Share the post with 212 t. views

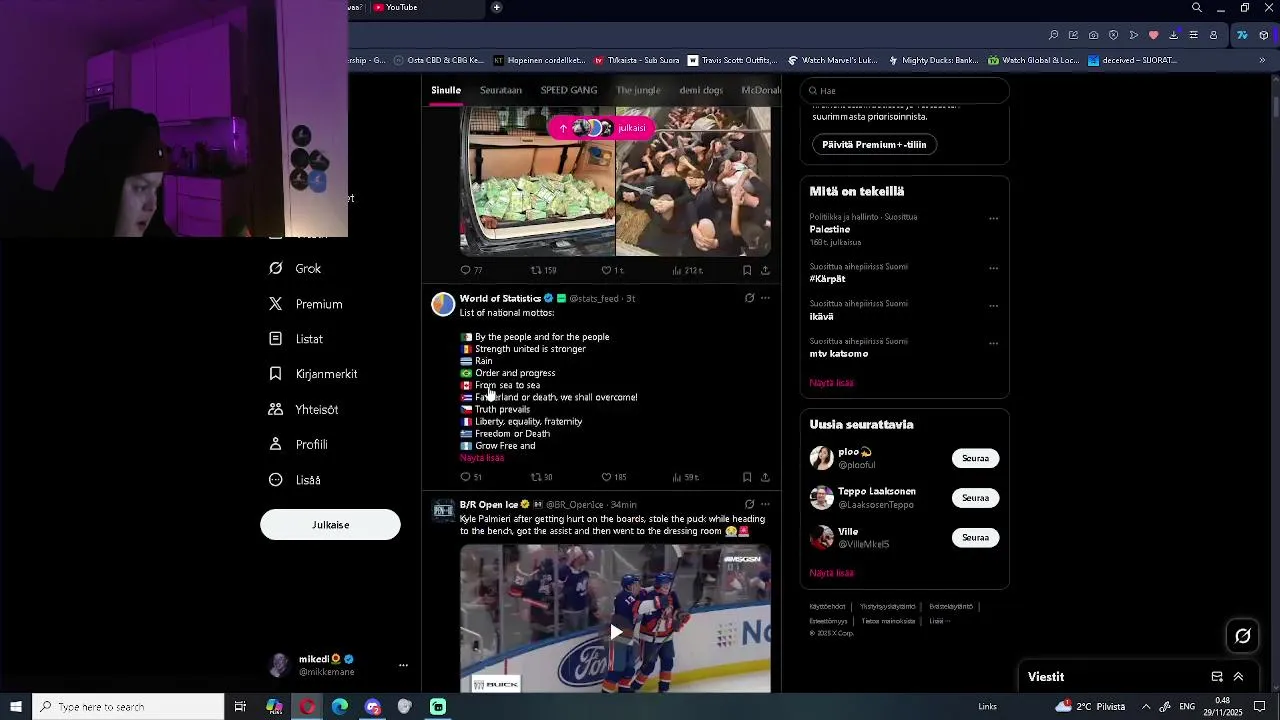[765, 270]
